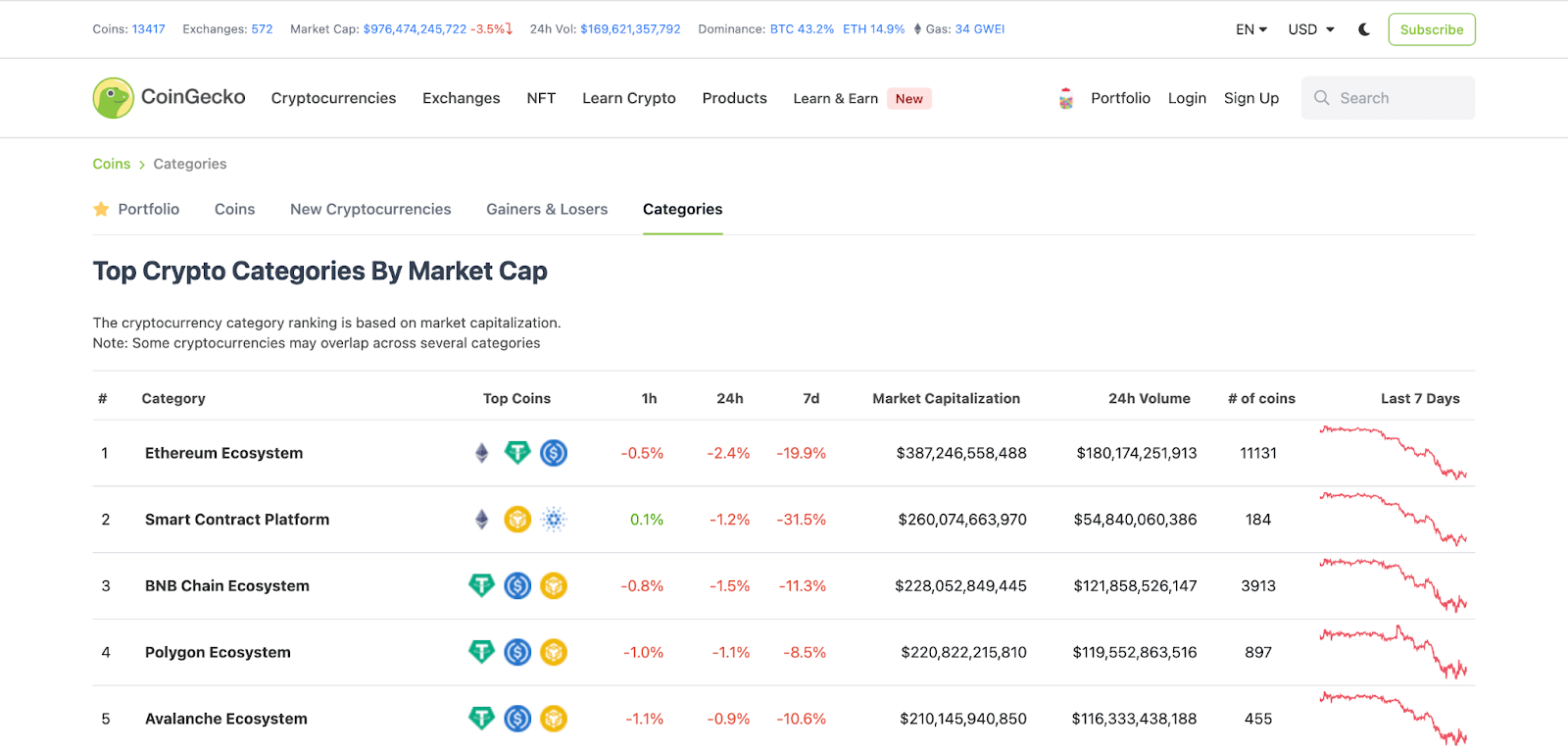Click the Coins breadcrumb link
This screenshot has width=1568, height=751.
click(111, 164)
